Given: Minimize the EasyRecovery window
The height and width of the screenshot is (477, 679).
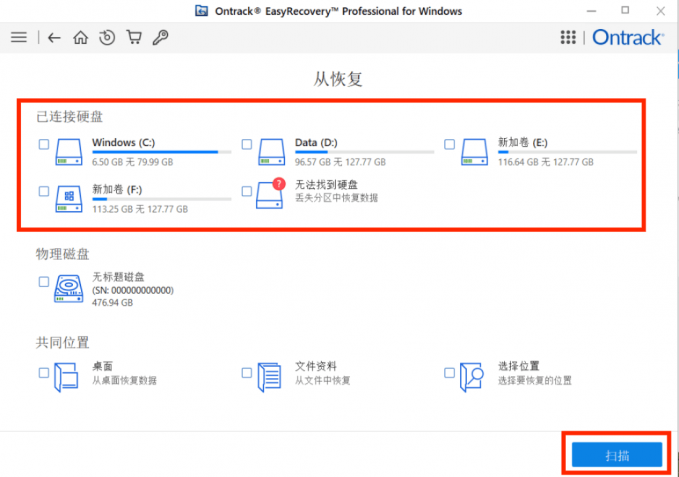Looking at the screenshot, I should (592, 11).
